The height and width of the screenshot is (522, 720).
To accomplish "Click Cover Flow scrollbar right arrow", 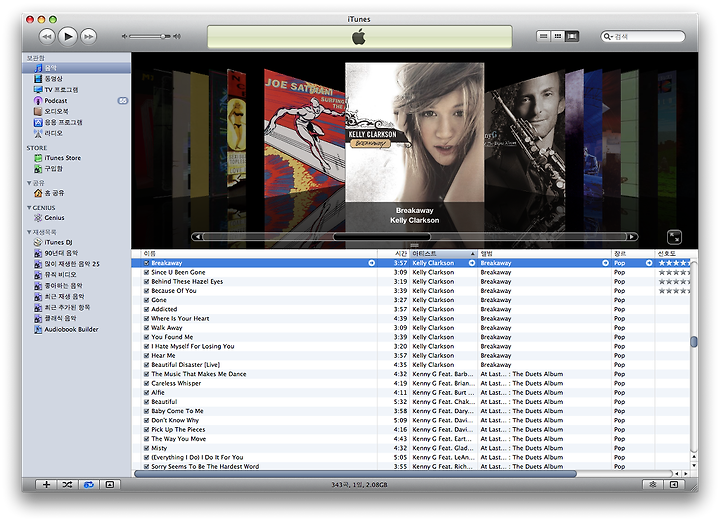I will pyautogui.click(x=632, y=237).
